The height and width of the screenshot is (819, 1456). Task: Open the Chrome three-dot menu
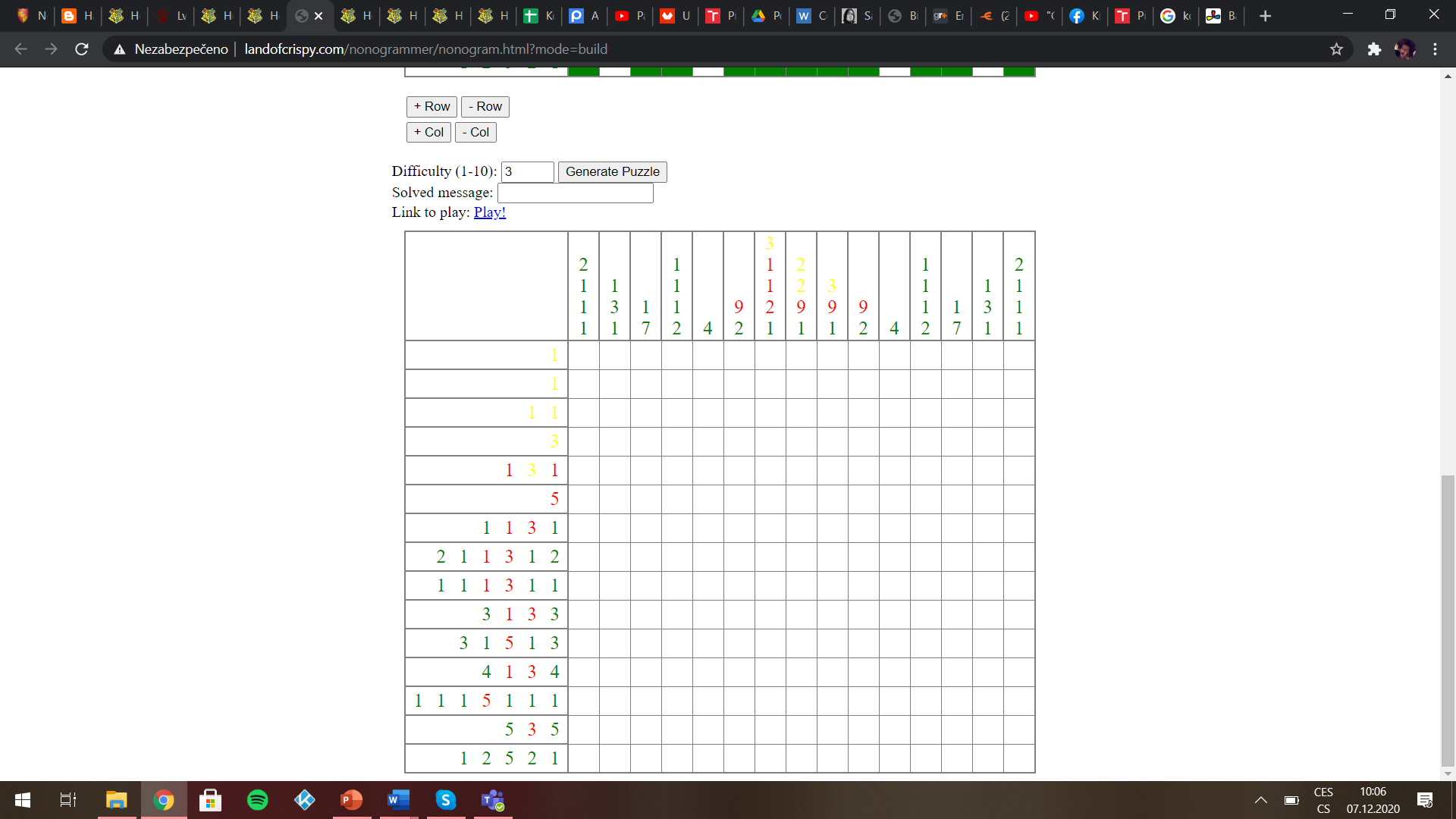1435,49
